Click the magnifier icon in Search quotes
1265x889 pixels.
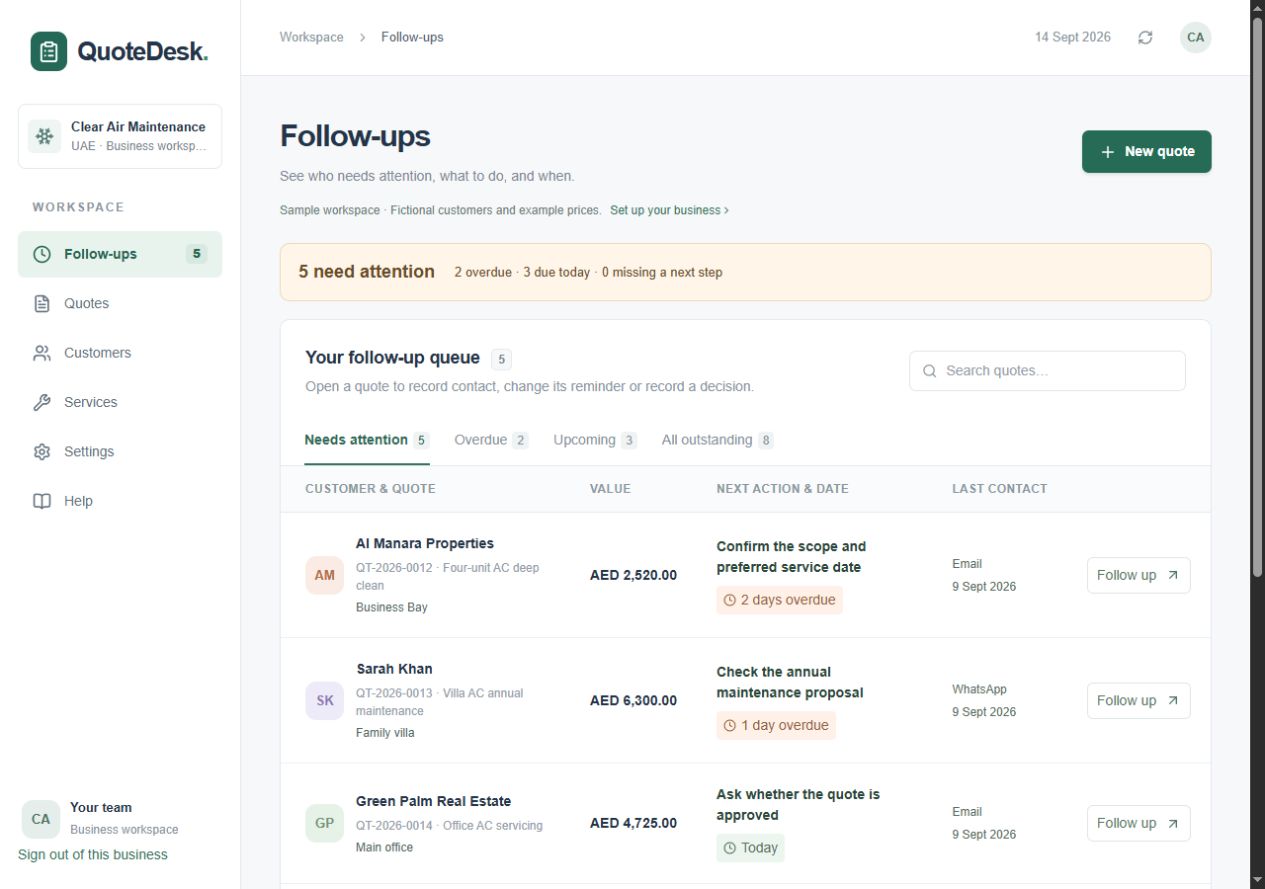[x=929, y=371]
